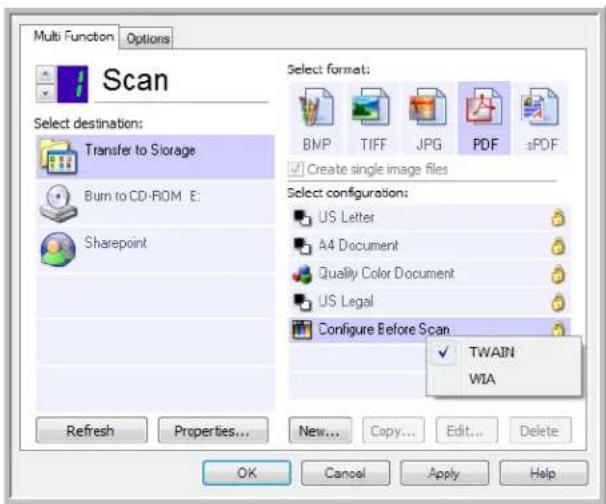This screenshot has height=504, width=606.
Task: Select the PDF format icon
Action: click(x=484, y=107)
